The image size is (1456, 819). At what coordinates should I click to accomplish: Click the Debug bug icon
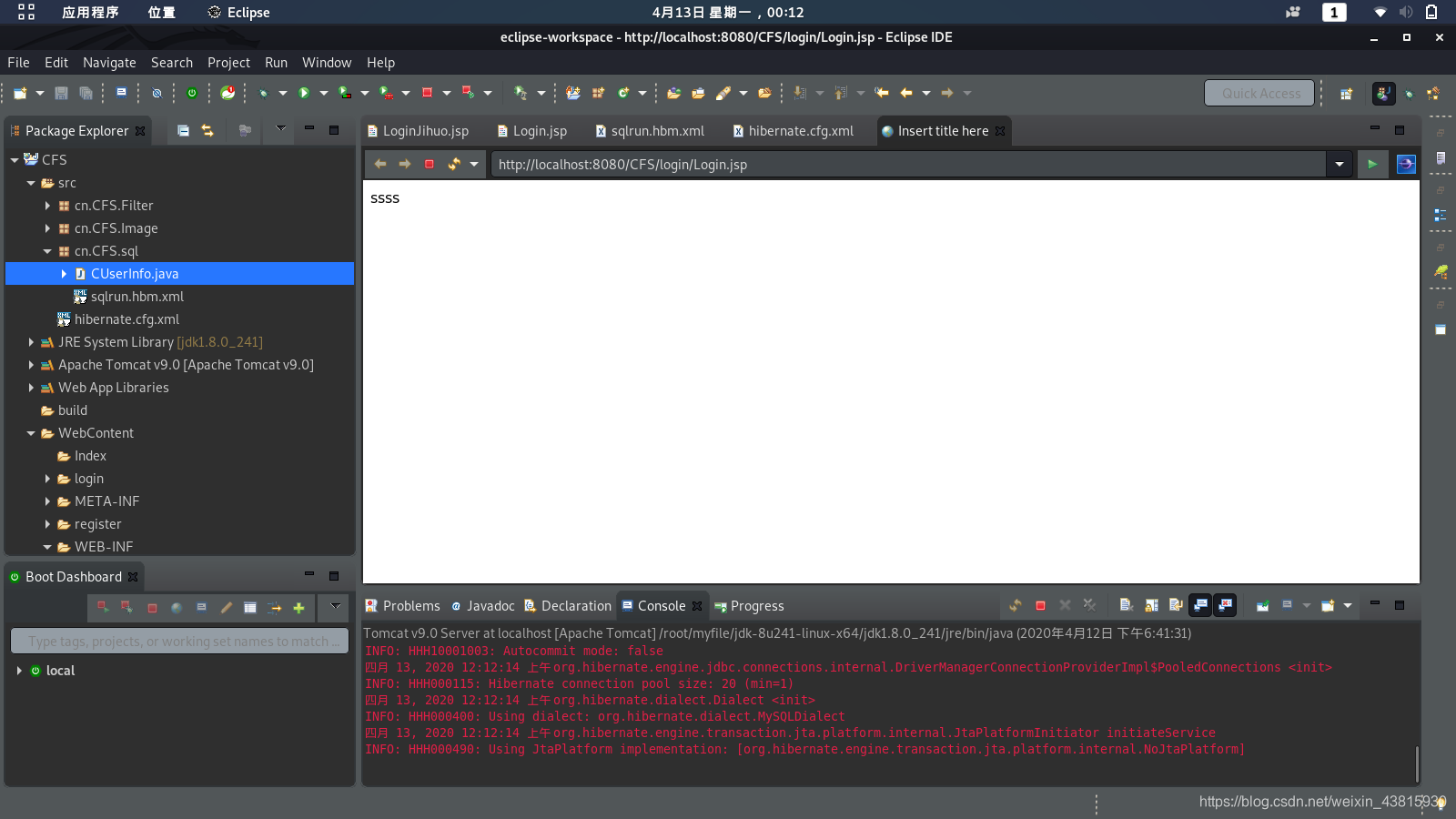[264, 93]
